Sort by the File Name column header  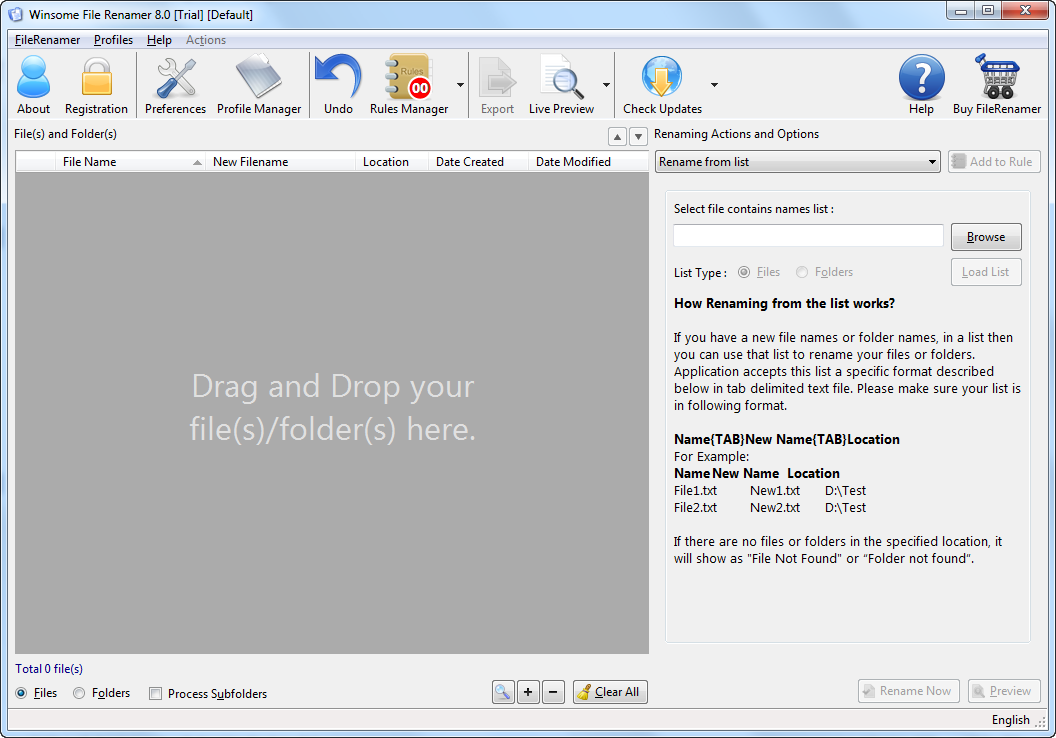[x=131, y=162]
